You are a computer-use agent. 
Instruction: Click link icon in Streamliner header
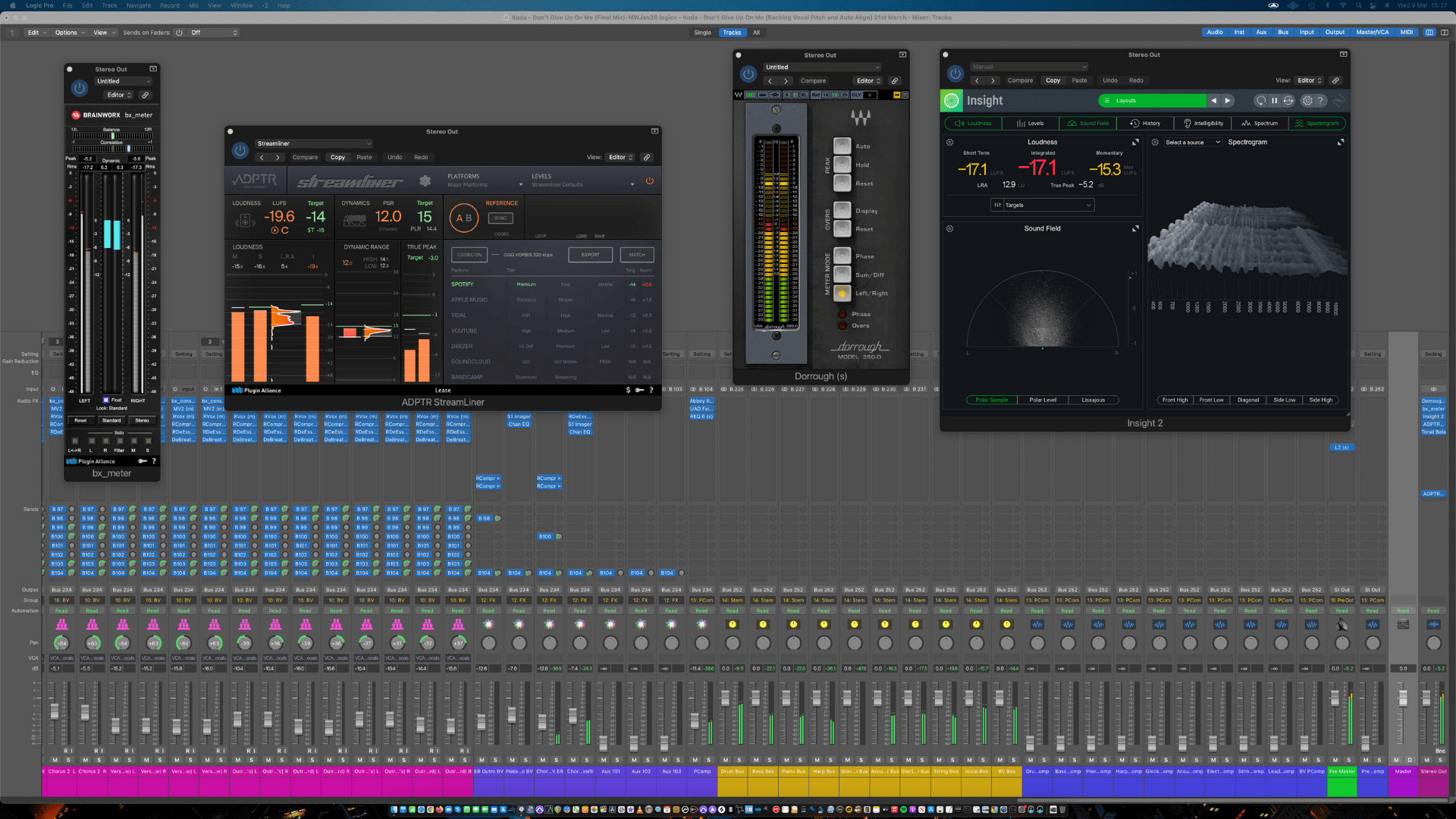(647, 158)
